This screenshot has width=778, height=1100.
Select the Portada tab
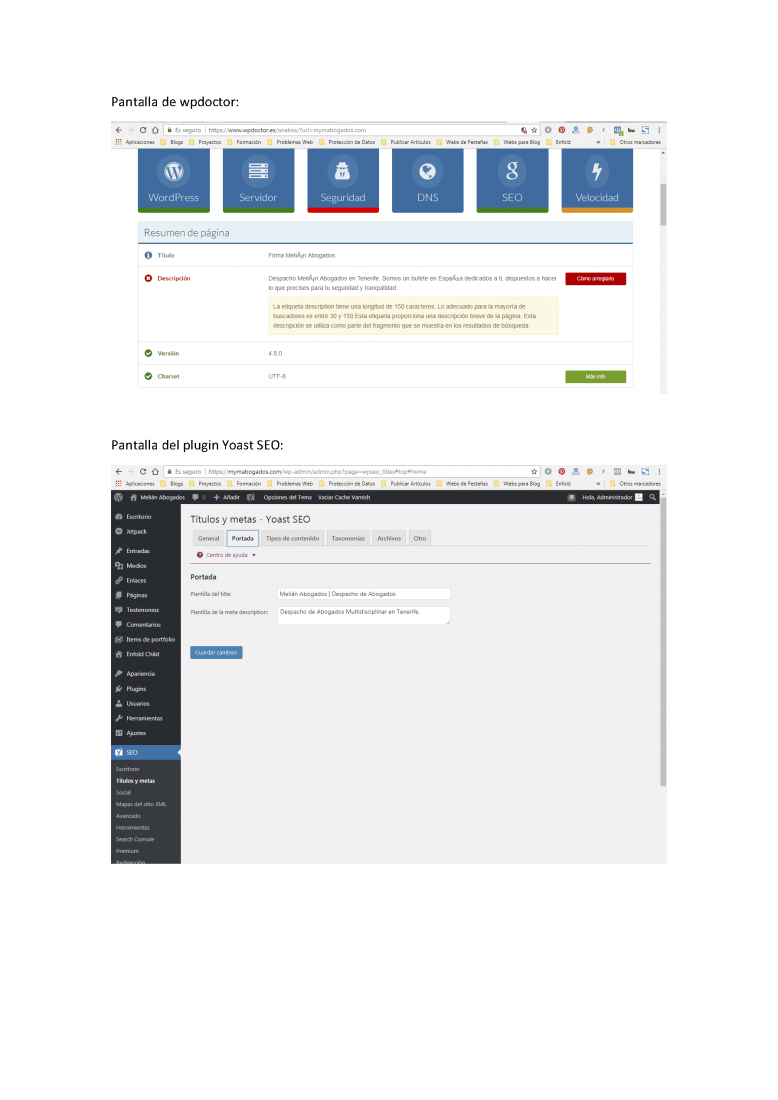[243, 539]
